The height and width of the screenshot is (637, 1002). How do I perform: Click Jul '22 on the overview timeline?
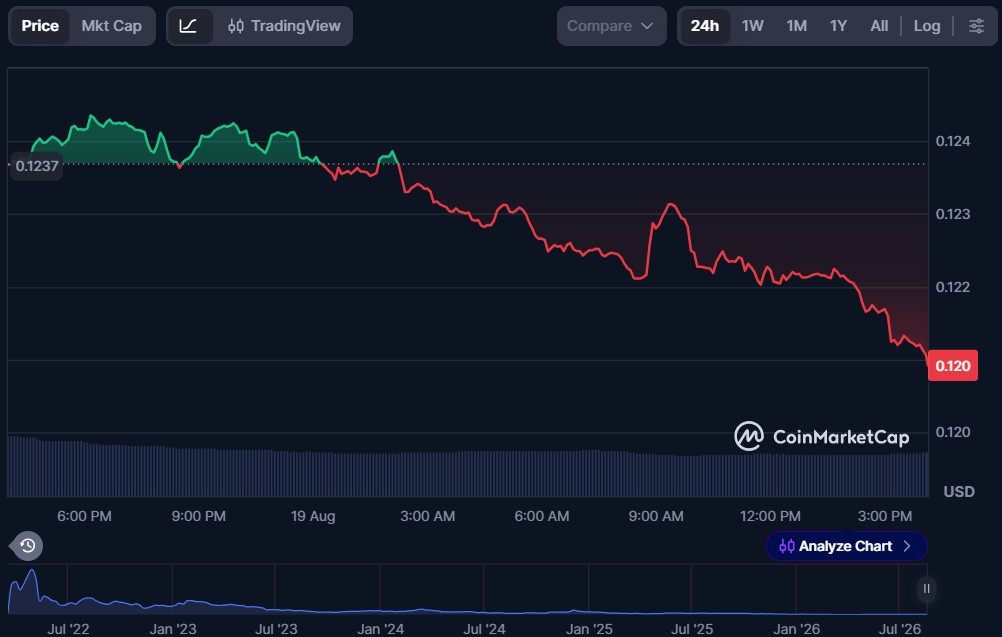tap(68, 629)
